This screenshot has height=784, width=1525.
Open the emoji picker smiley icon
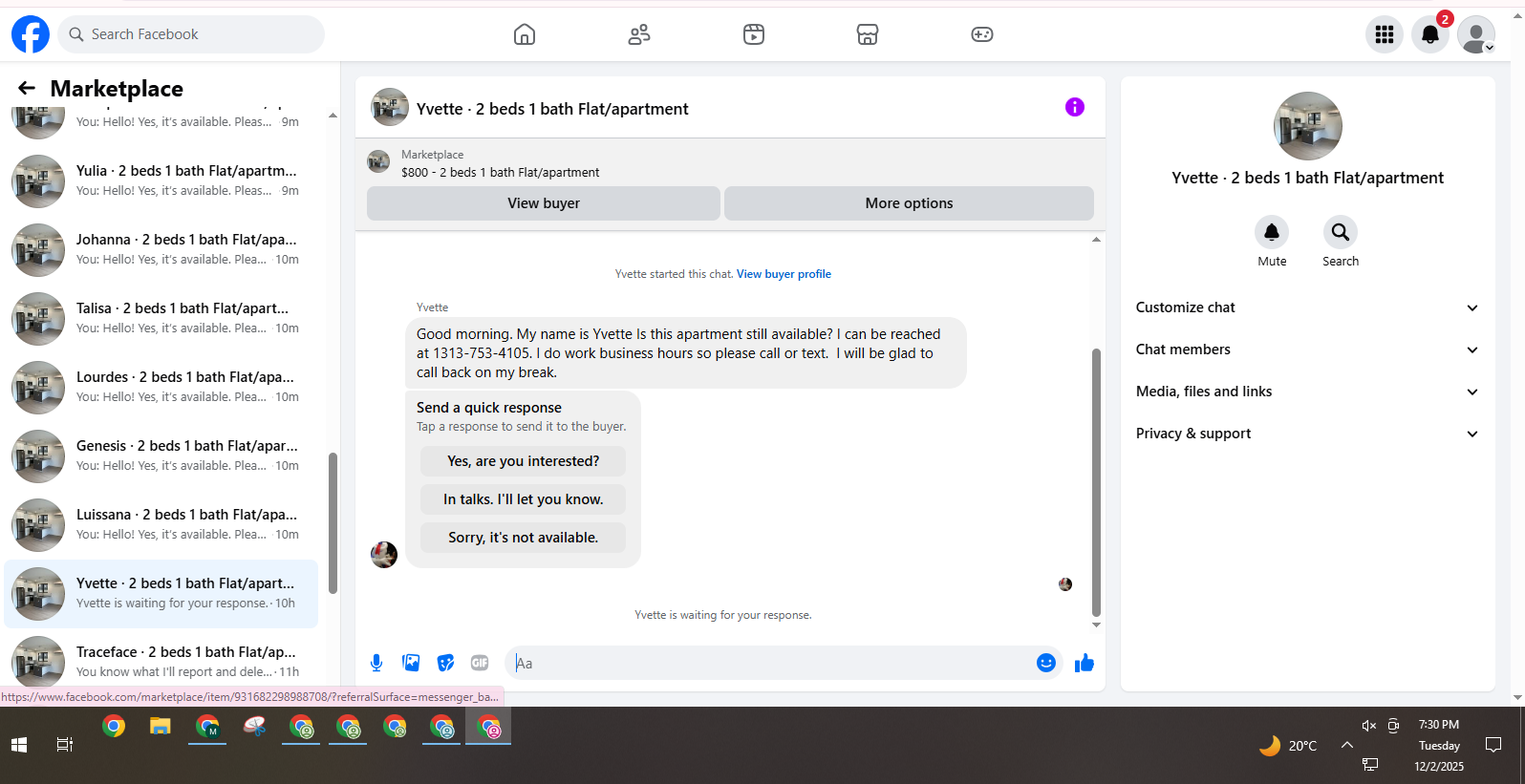1046,663
